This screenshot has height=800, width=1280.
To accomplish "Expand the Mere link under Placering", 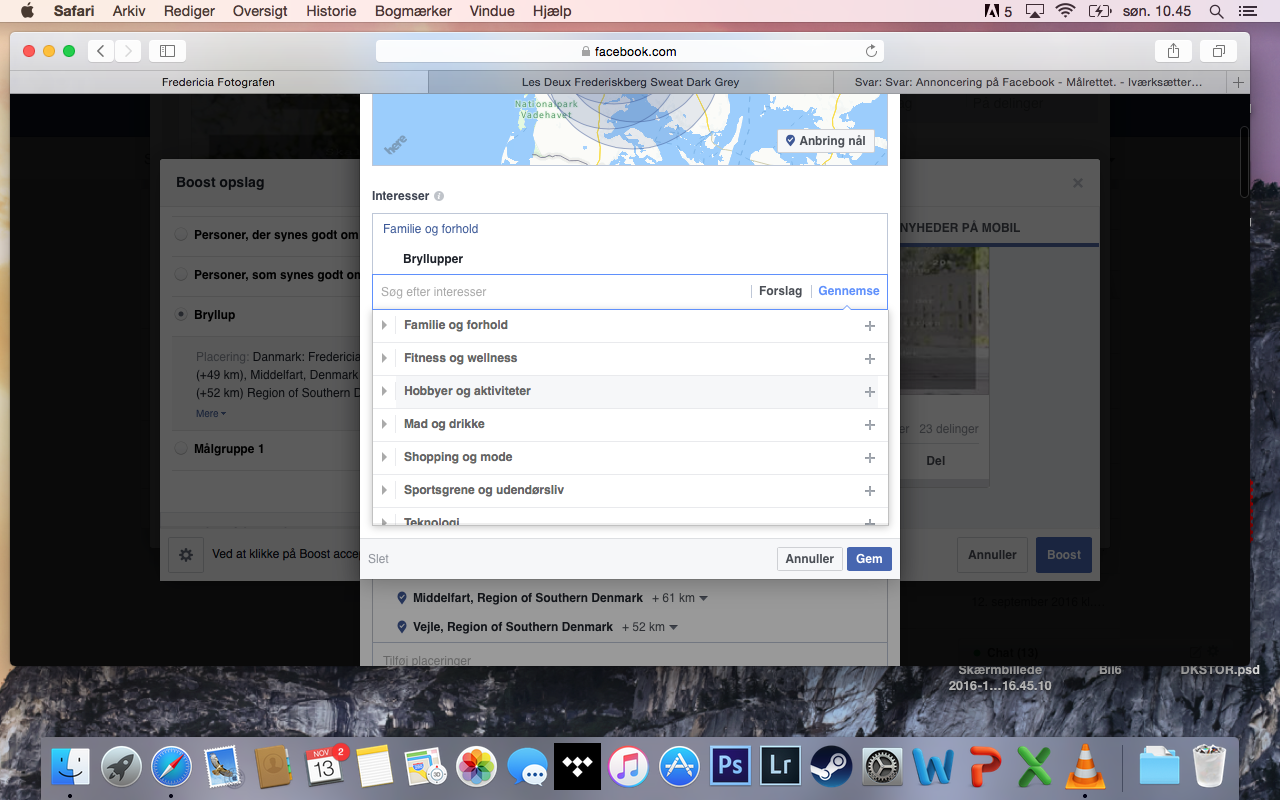I will coord(211,413).
